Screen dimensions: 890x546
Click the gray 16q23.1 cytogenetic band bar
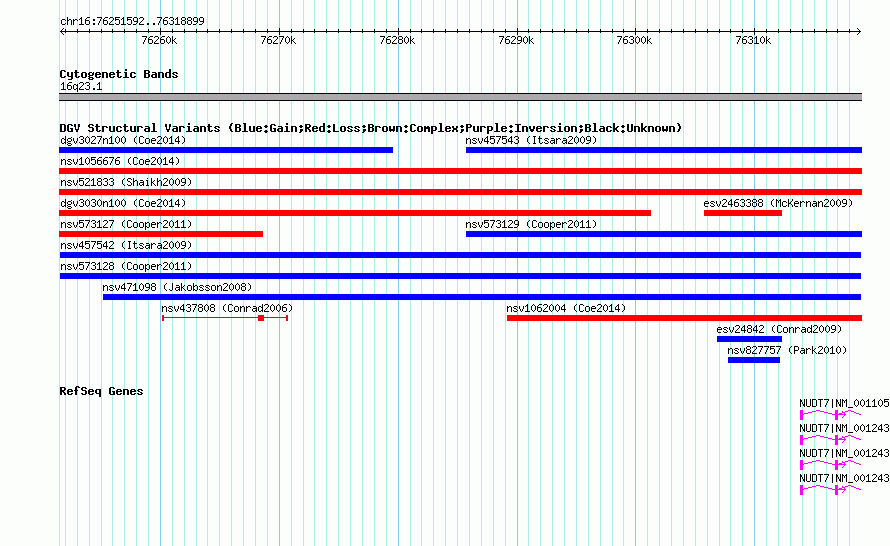[x=460, y=97]
